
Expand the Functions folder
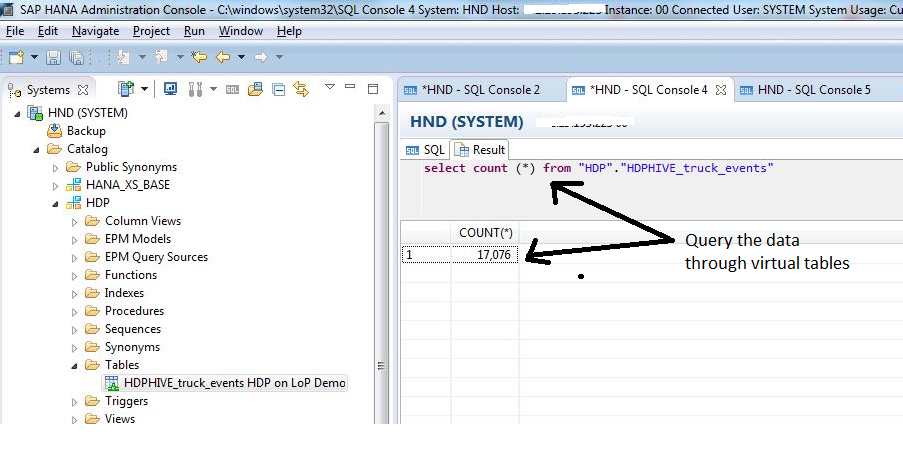(x=74, y=276)
